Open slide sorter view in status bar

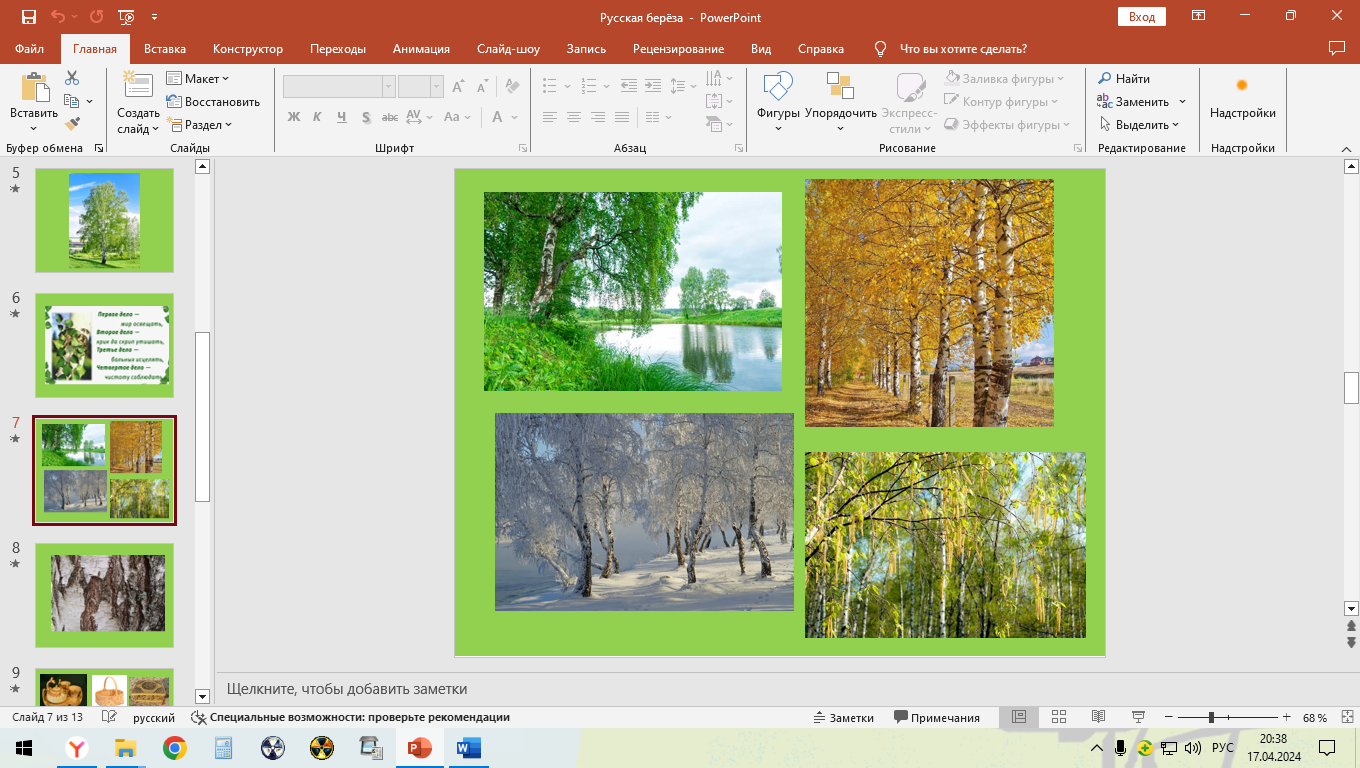[1058, 717]
